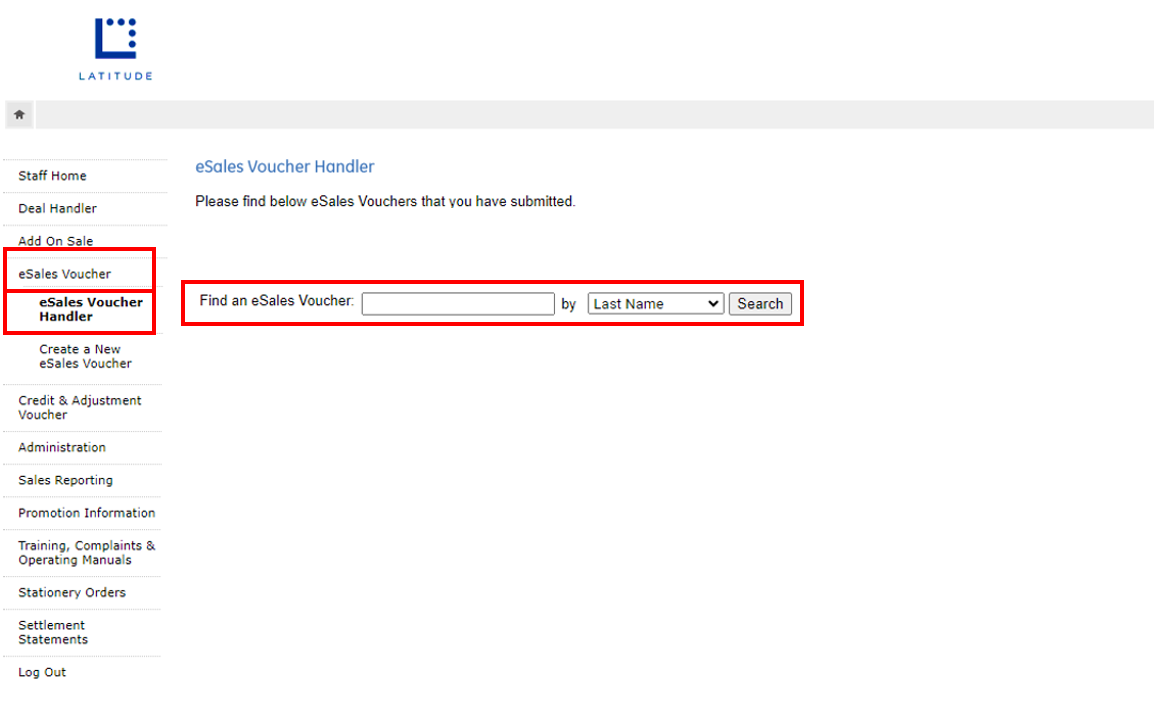Open Training, Complaints & Operating Manuals
1154x716 pixels.
(86, 553)
